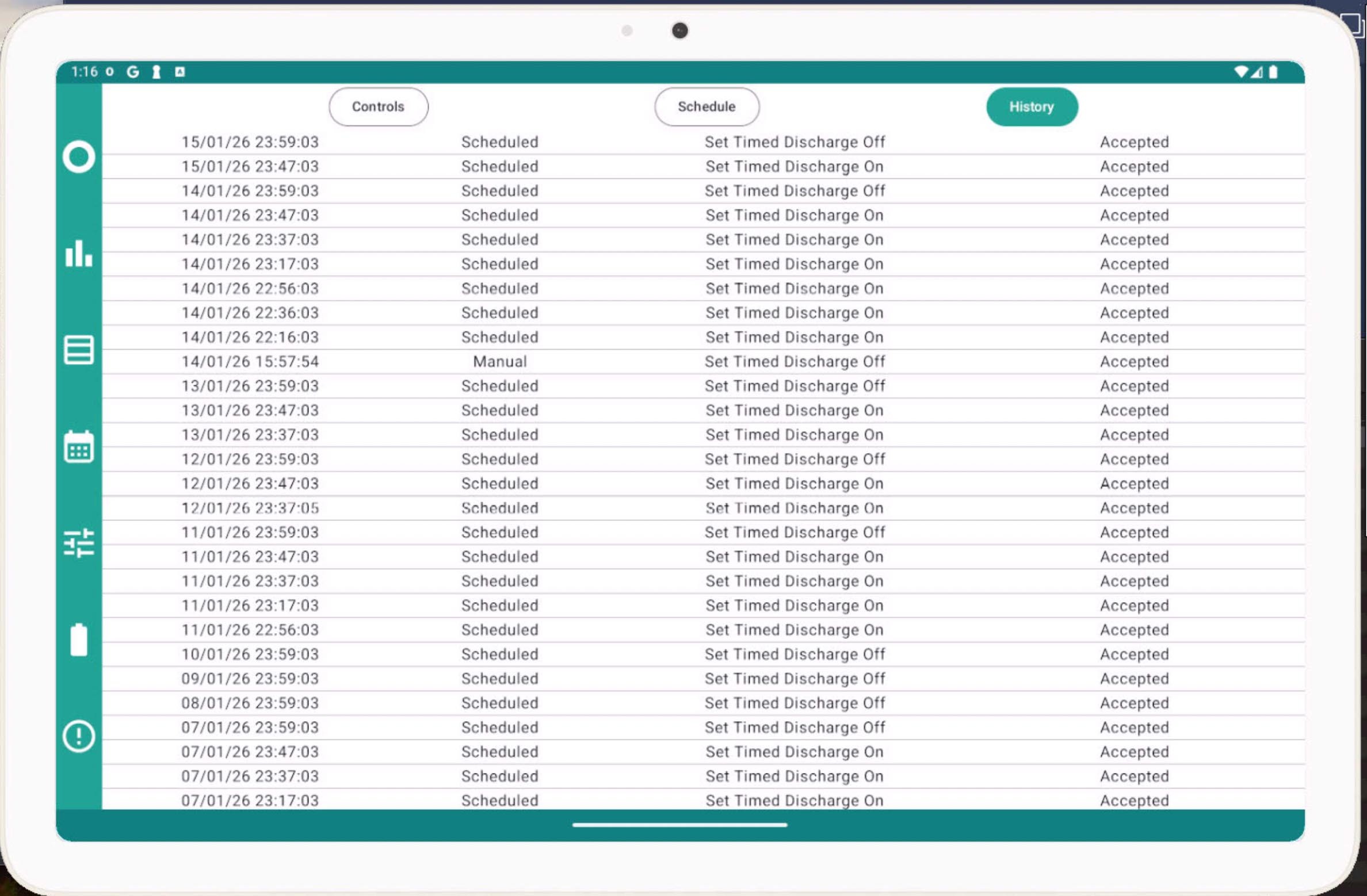Tap the Android home gesture bar
This screenshot has width=1367, height=896.
click(679, 825)
